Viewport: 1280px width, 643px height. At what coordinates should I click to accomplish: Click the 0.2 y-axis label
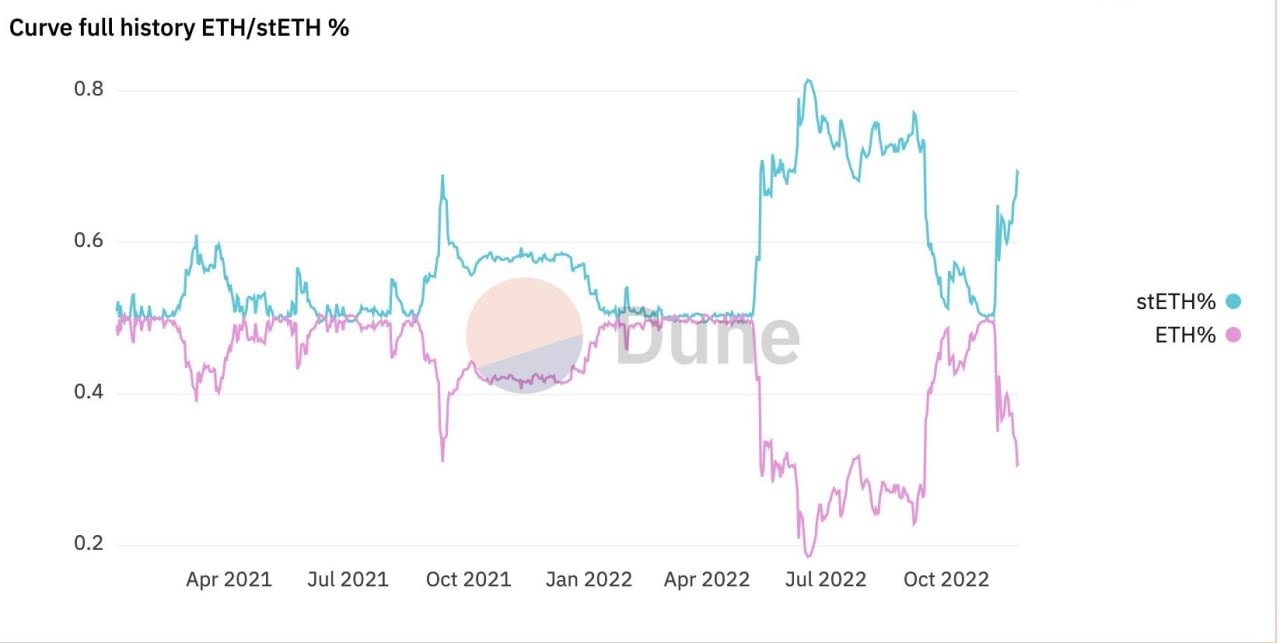90,545
